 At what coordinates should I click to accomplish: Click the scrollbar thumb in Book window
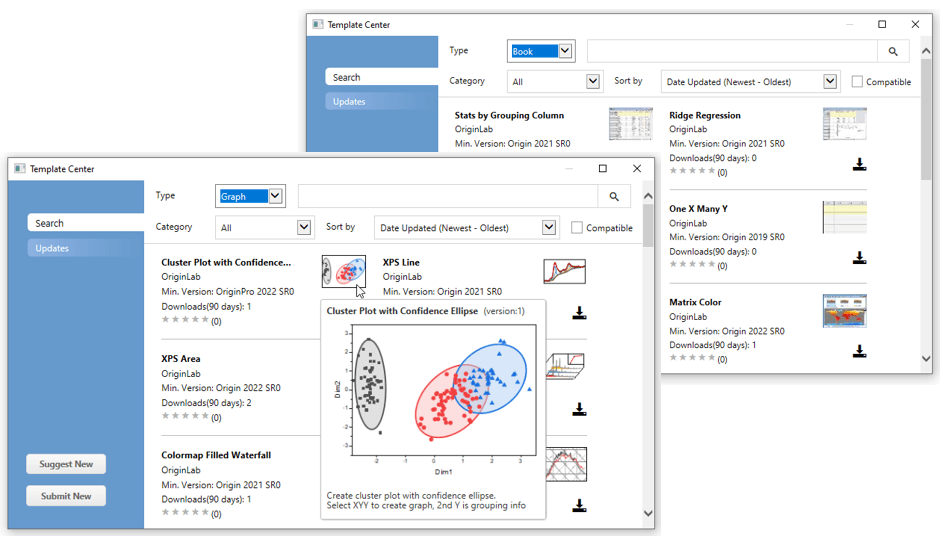926,119
